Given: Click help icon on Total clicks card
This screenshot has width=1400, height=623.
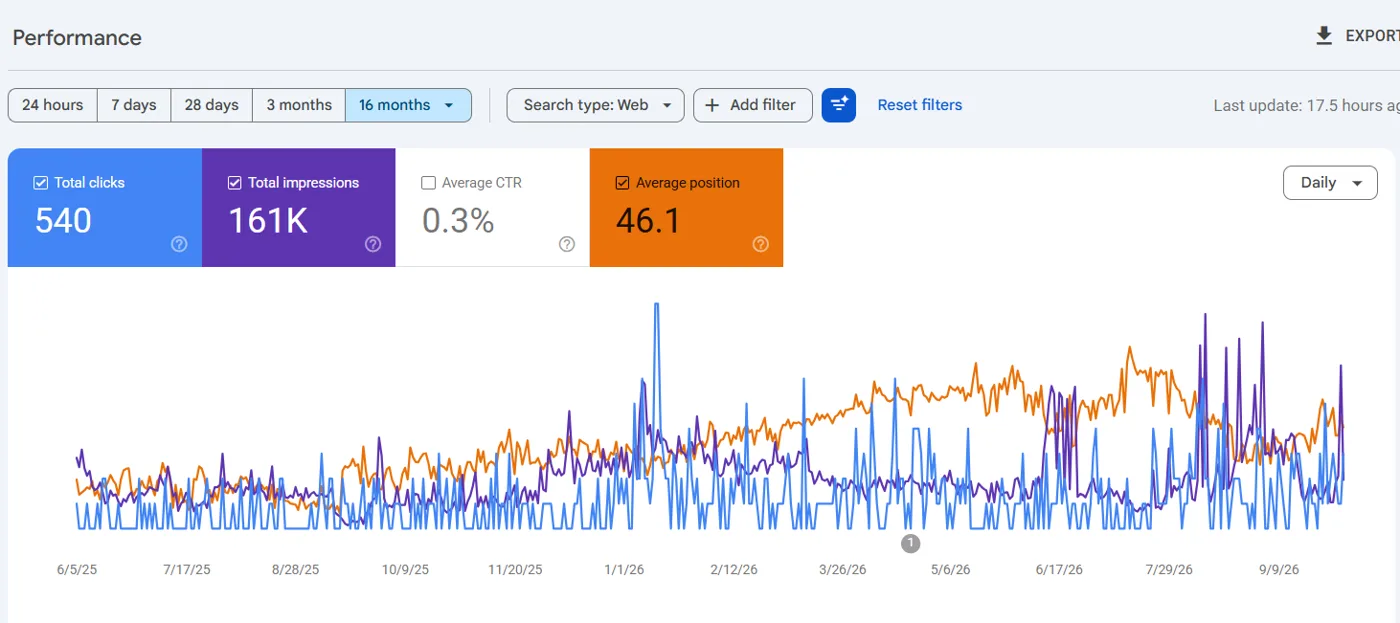Looking at the screenshot, I should [179, 244].
